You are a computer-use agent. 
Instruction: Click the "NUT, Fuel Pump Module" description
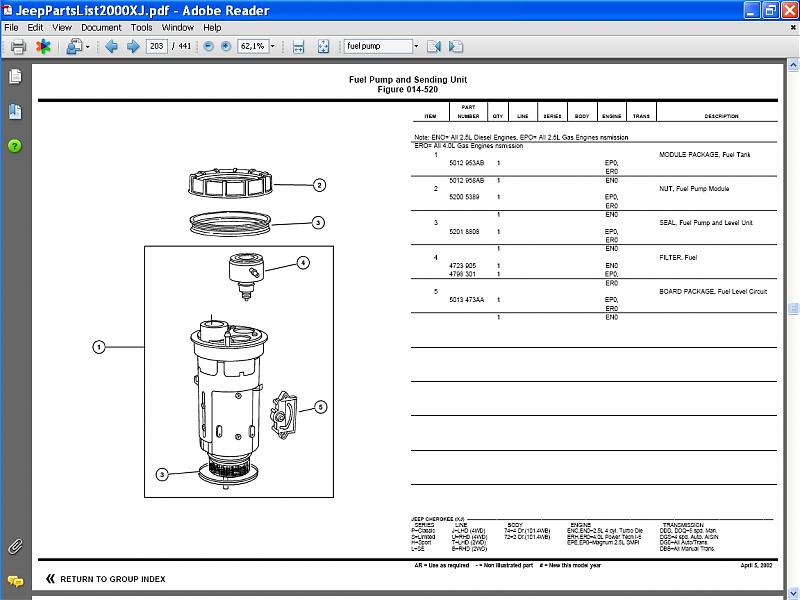(x=694, y=189)
